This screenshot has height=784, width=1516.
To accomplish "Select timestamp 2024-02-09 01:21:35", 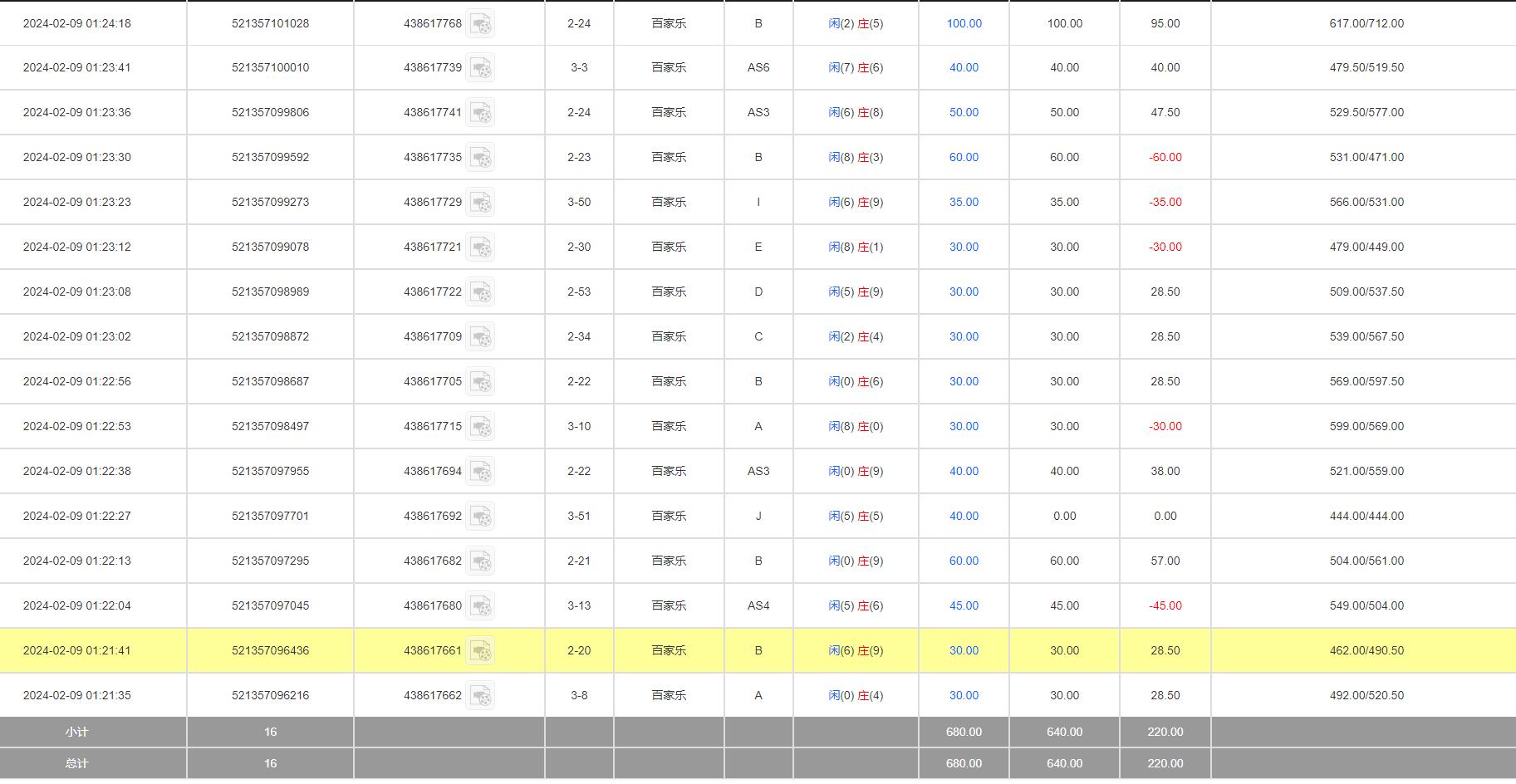I will click(x=77, y=695).
